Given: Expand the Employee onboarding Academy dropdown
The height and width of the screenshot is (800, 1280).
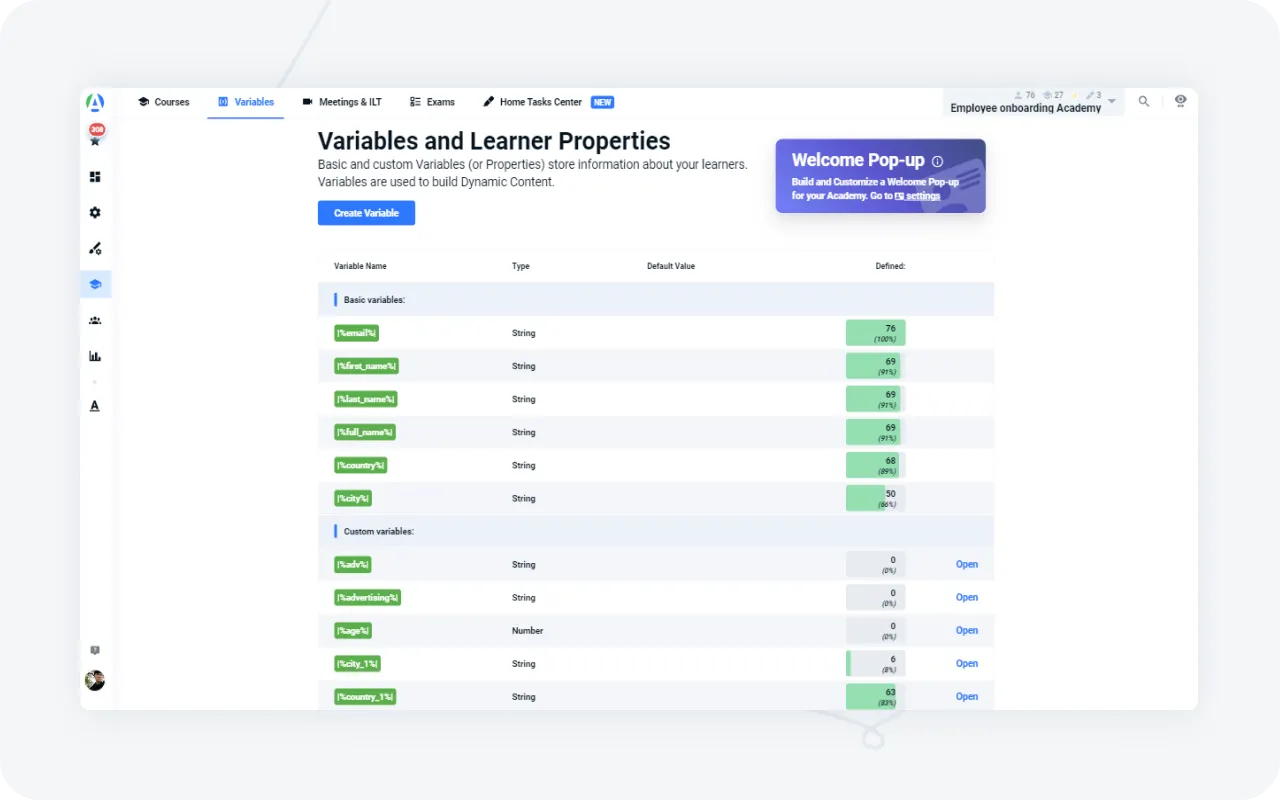Looking at the screenshot, I should 1112,102.
